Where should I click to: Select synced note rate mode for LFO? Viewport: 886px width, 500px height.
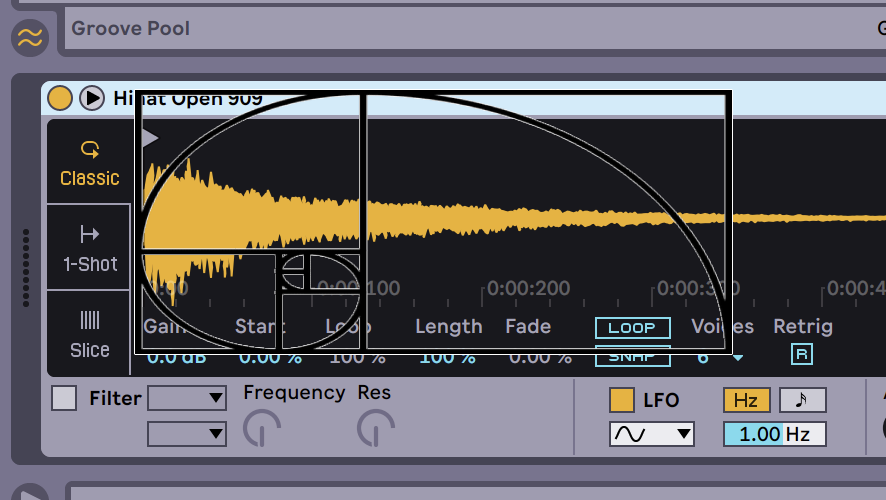(803, 400)
